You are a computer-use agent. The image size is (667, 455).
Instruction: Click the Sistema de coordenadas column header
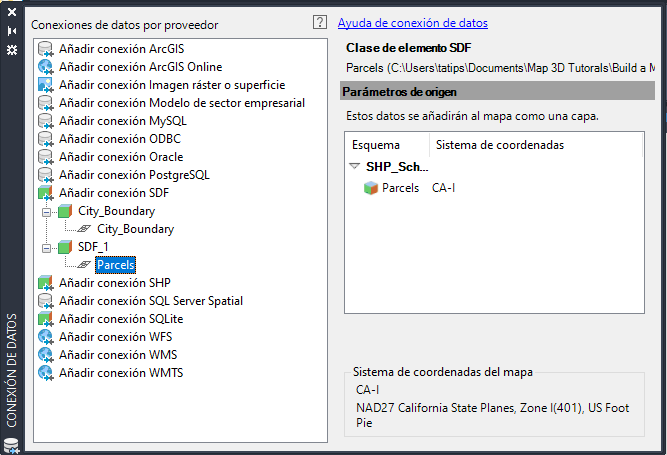click(x=500, y=145)
